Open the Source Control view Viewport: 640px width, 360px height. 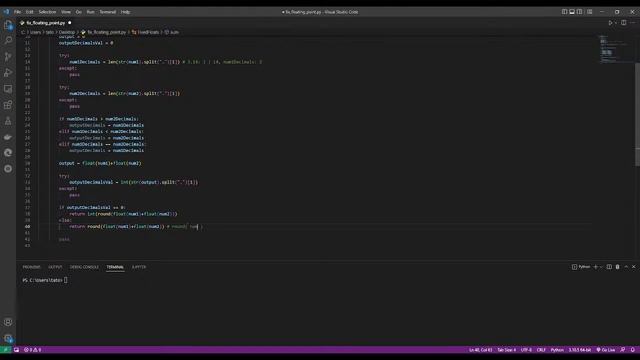(x=8, y=57)
